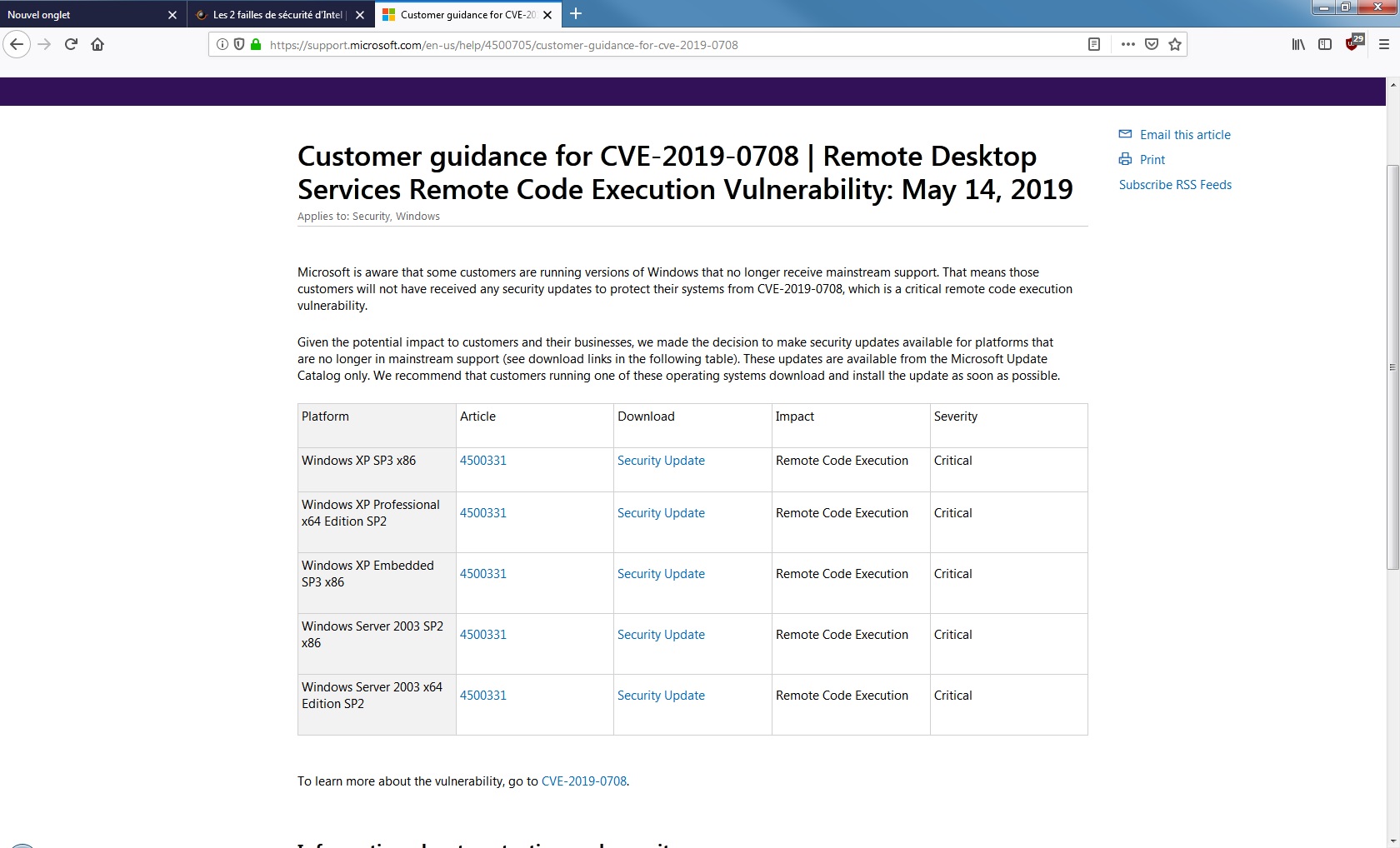The width and height of the screenshot is (1400, 848).
Task: Close the 'Nouvel onglet' tab
Action: (172, 15)
